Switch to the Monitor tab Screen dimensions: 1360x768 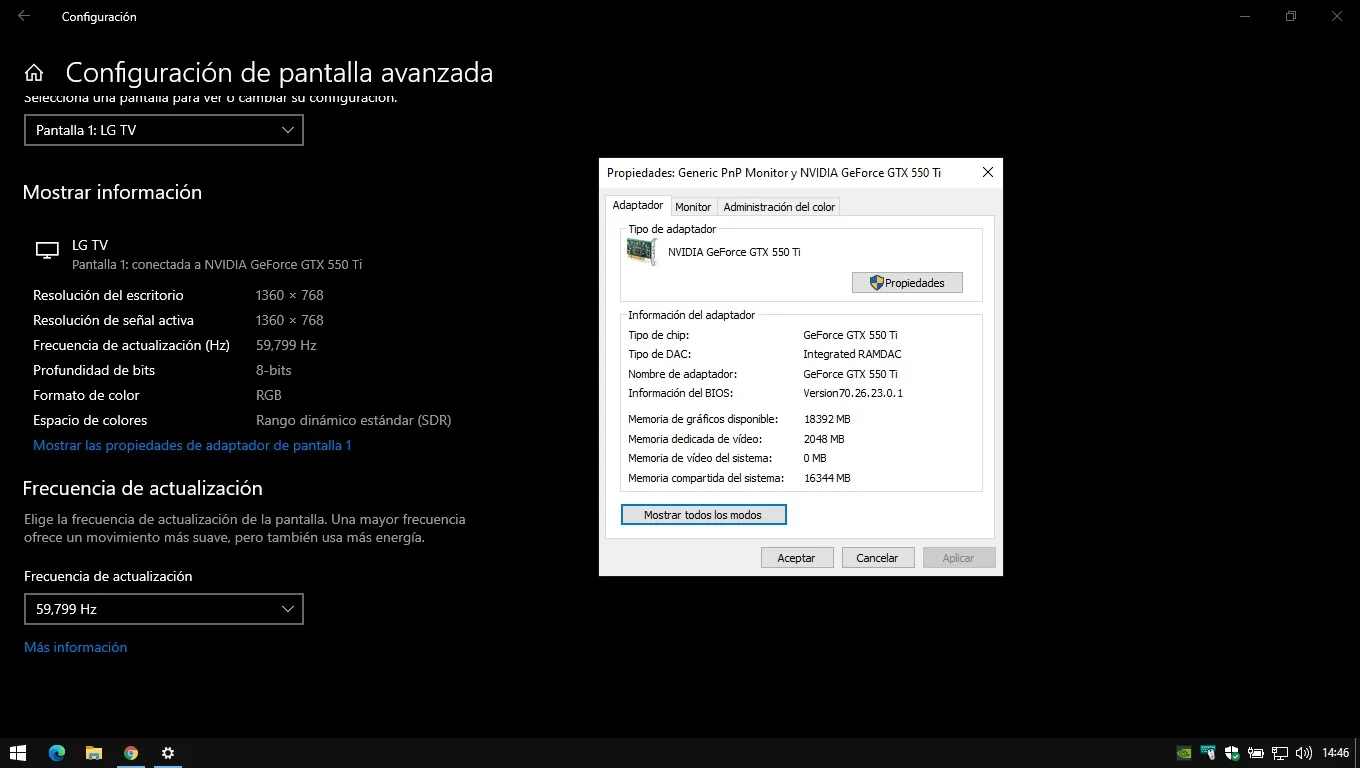pos(693,207)
